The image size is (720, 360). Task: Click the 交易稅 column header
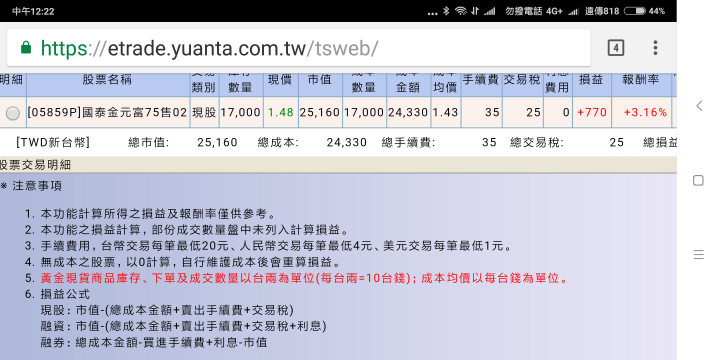point(522,80)
